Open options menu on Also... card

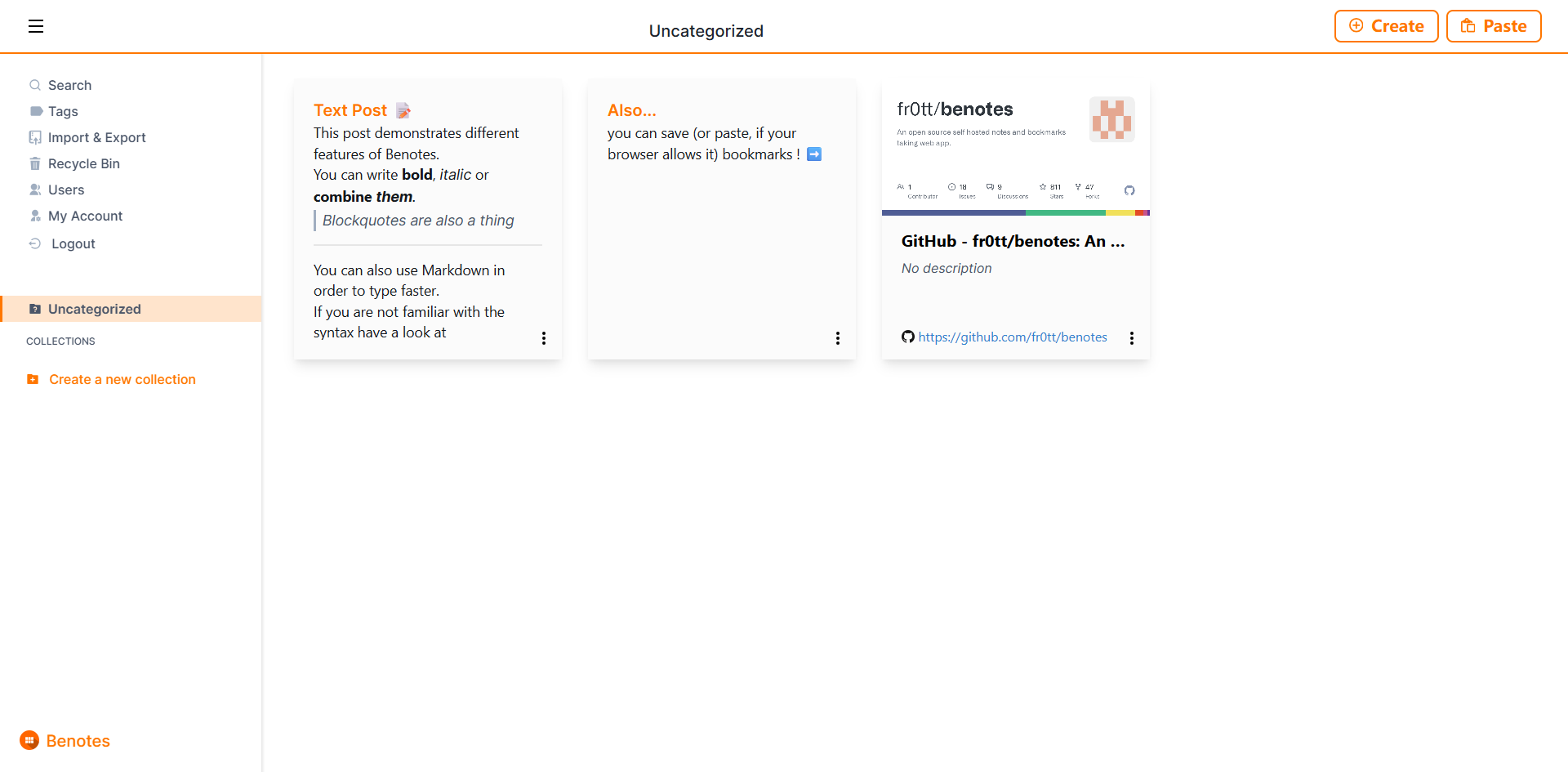838,338
